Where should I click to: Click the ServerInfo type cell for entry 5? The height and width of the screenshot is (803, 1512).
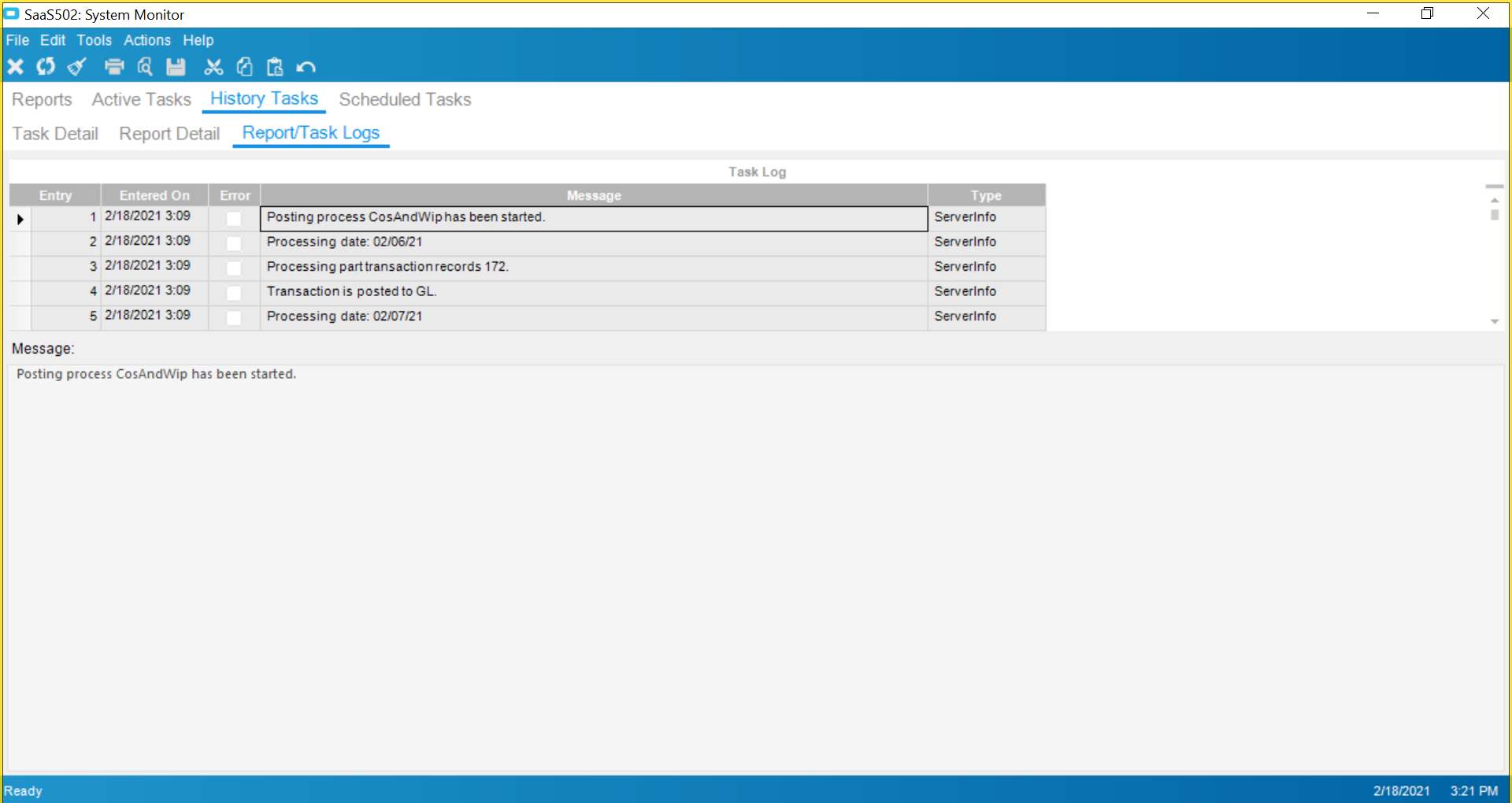987,318
